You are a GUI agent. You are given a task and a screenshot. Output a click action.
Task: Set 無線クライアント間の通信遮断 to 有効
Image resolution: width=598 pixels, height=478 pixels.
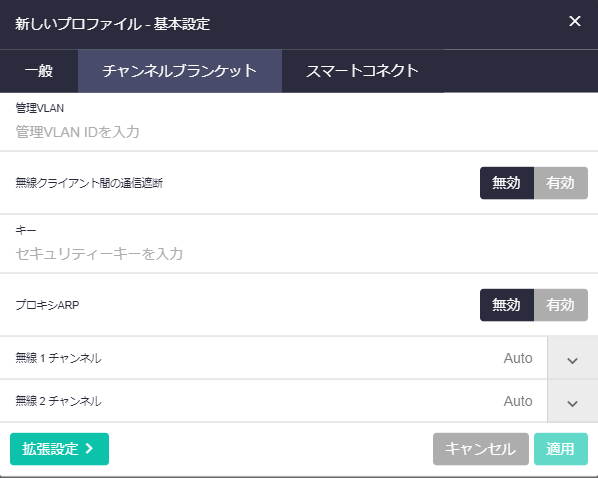561,183
